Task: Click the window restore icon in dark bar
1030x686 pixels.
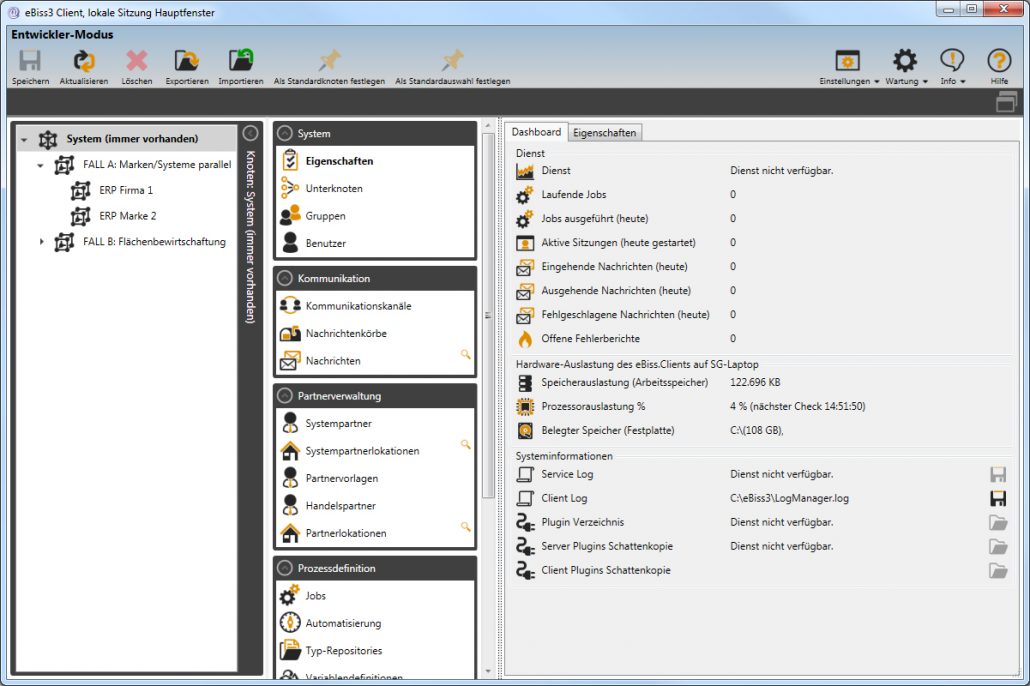Action: (1006, 103)
